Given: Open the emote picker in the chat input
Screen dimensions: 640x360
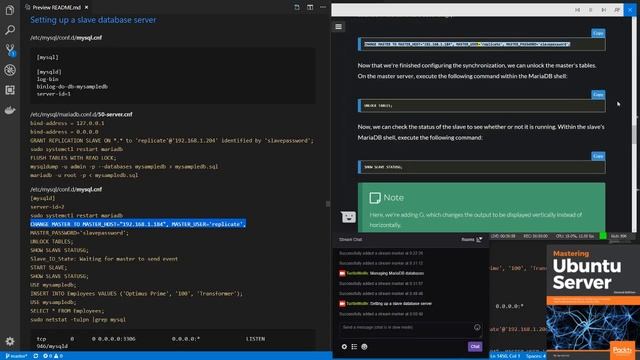Looking at the screenshot, I should [x=477, y=327].
